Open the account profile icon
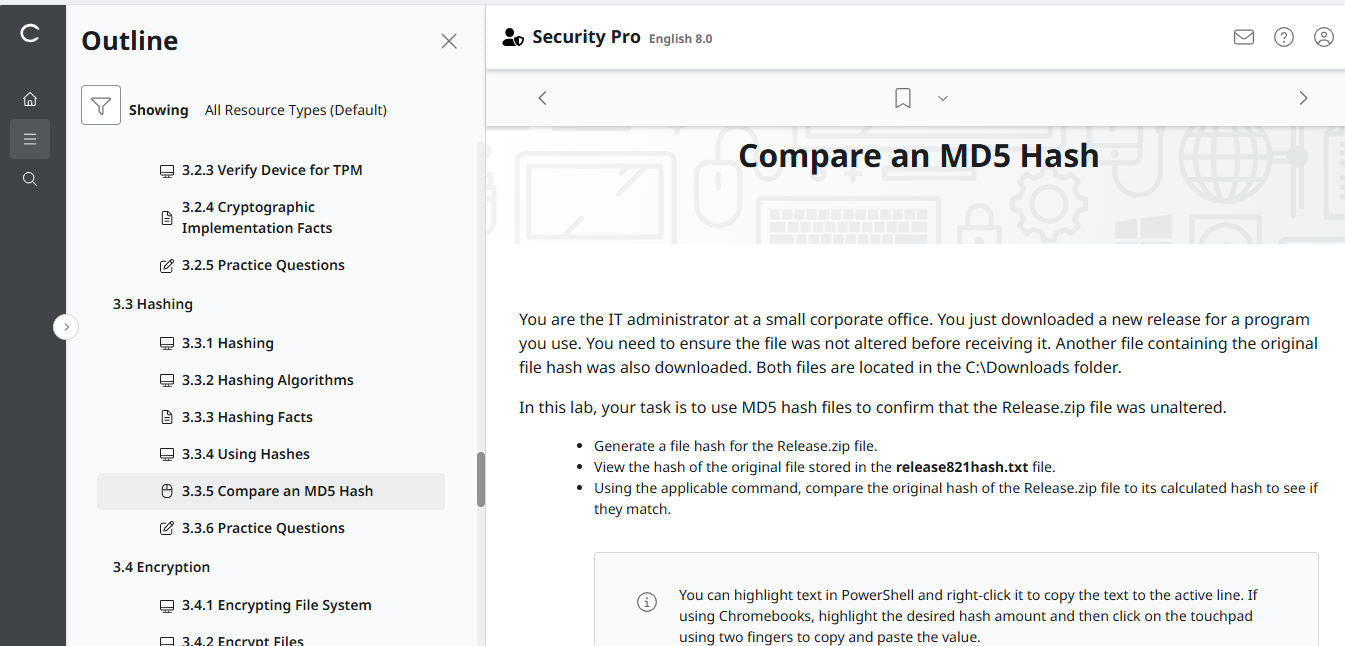Viewport: 1345px width, 646px height. tap(1323, 36)
